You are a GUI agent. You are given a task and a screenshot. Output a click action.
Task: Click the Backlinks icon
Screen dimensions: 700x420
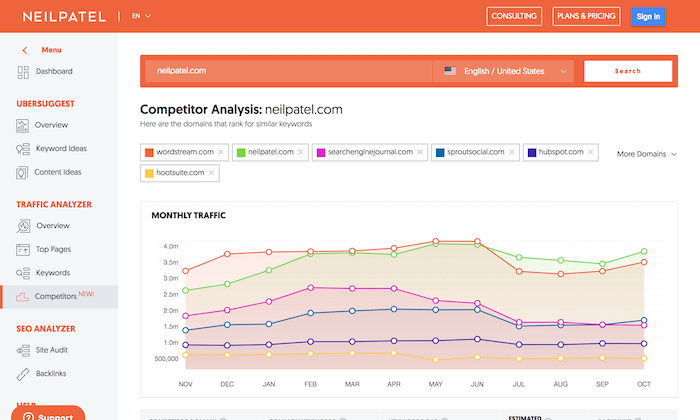click(23, 372)
